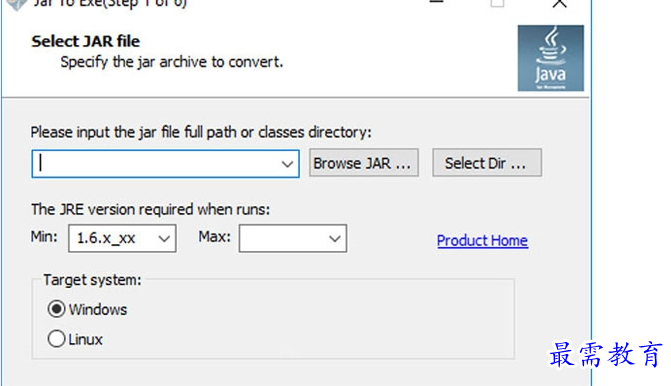Screen dimensions: 671x386
Task: Click the Target system group label
Action: click(92, 280)
